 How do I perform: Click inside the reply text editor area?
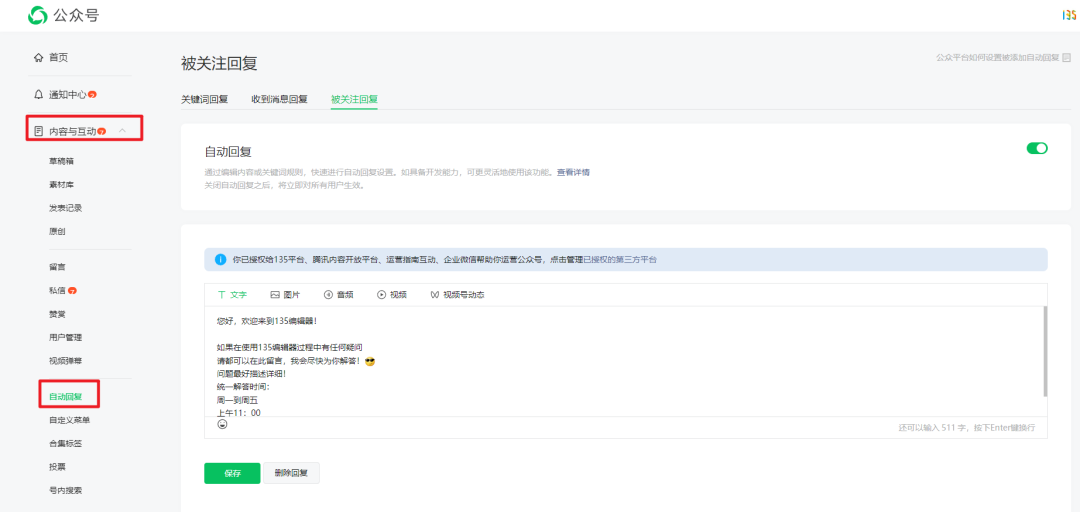623,362
